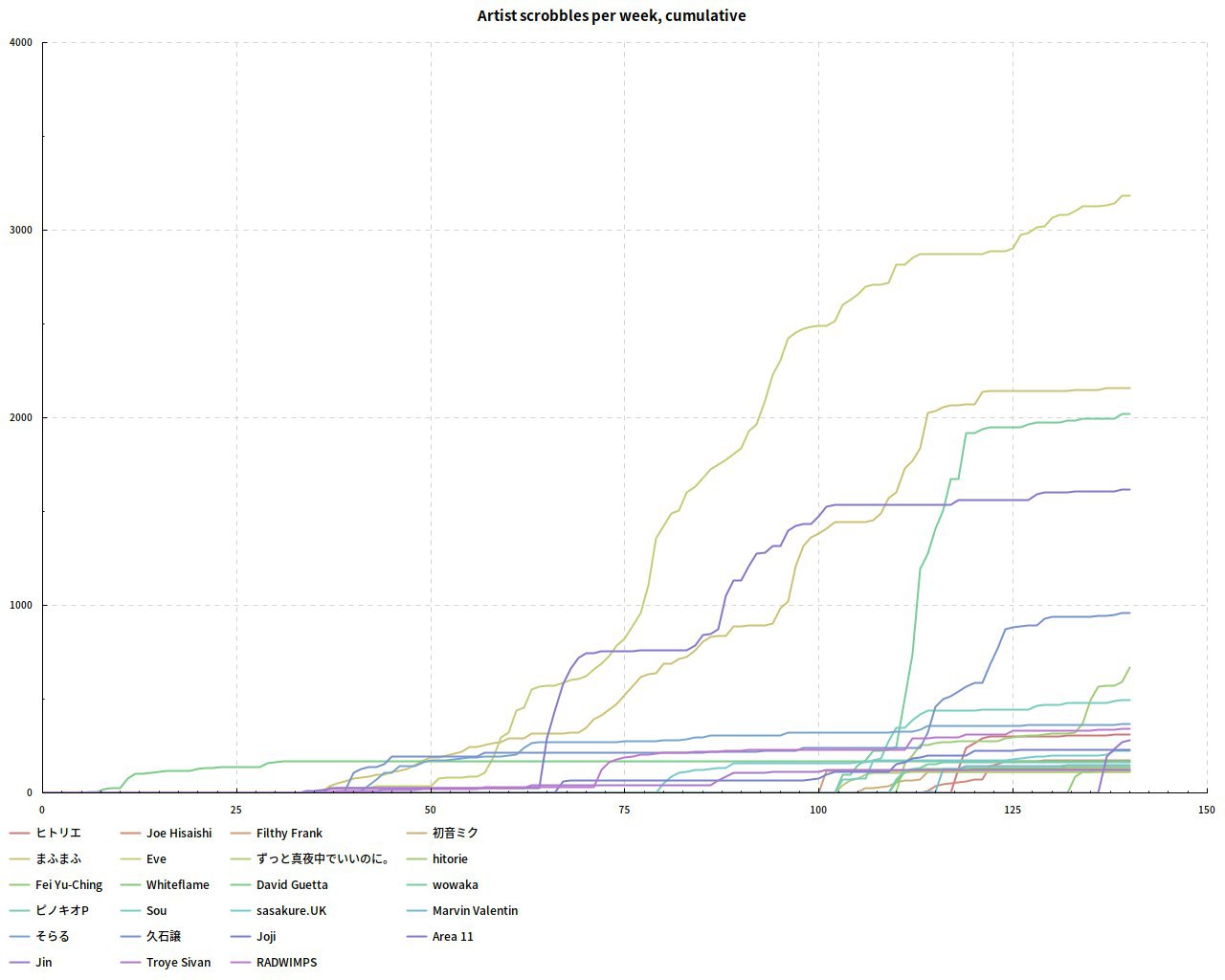Click David Guetta in the legend

click(292, 885)
